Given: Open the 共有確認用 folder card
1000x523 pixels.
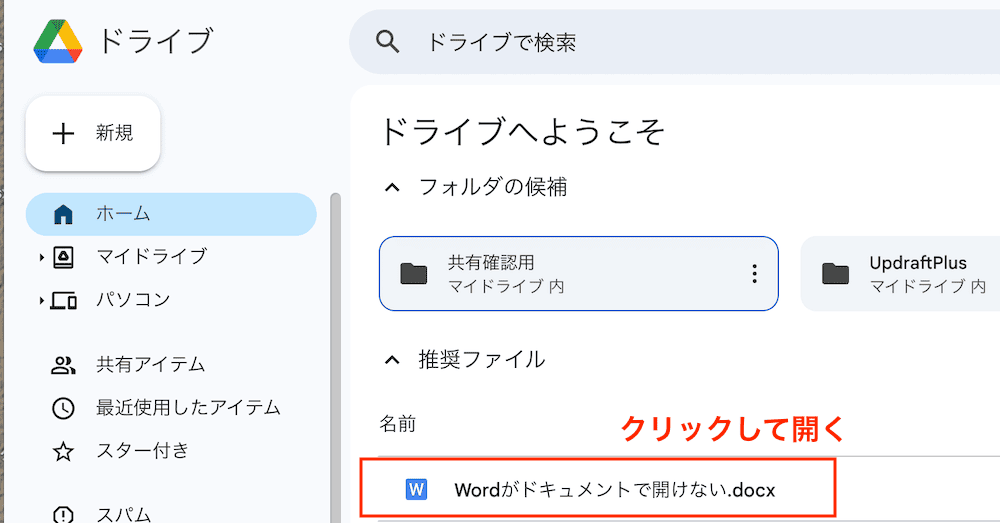Looking at the screenshot, I should point(560,273).
